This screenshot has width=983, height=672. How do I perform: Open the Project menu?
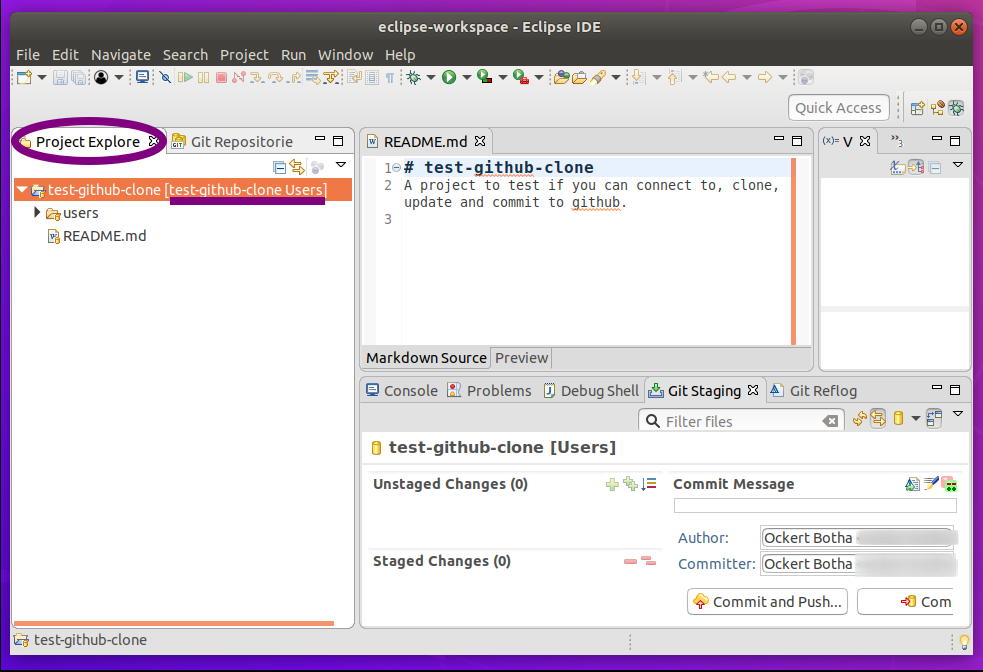244,55
